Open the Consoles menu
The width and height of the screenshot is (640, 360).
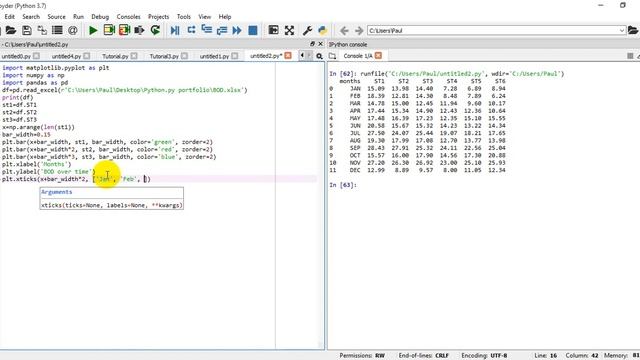pos(129,17)
